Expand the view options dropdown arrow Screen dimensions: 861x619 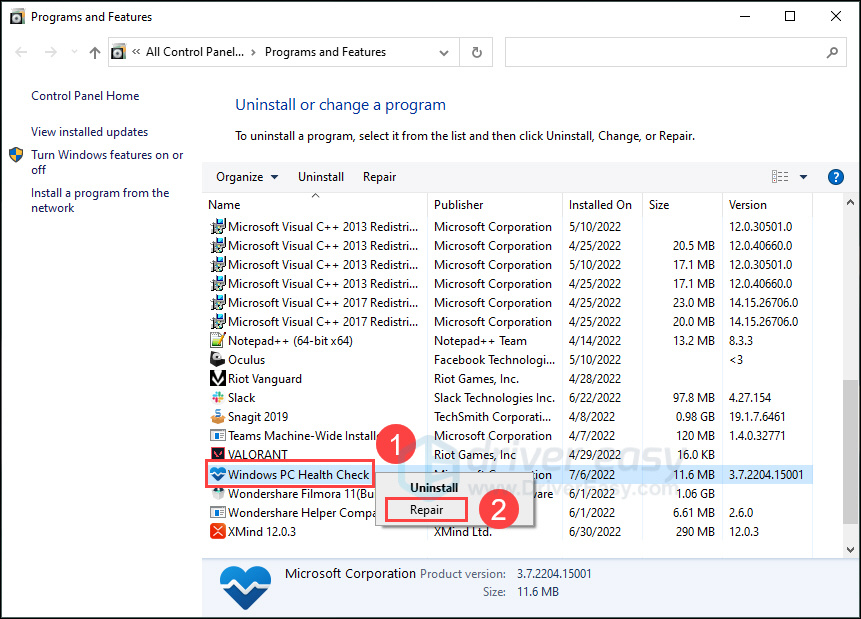(803, 177)
